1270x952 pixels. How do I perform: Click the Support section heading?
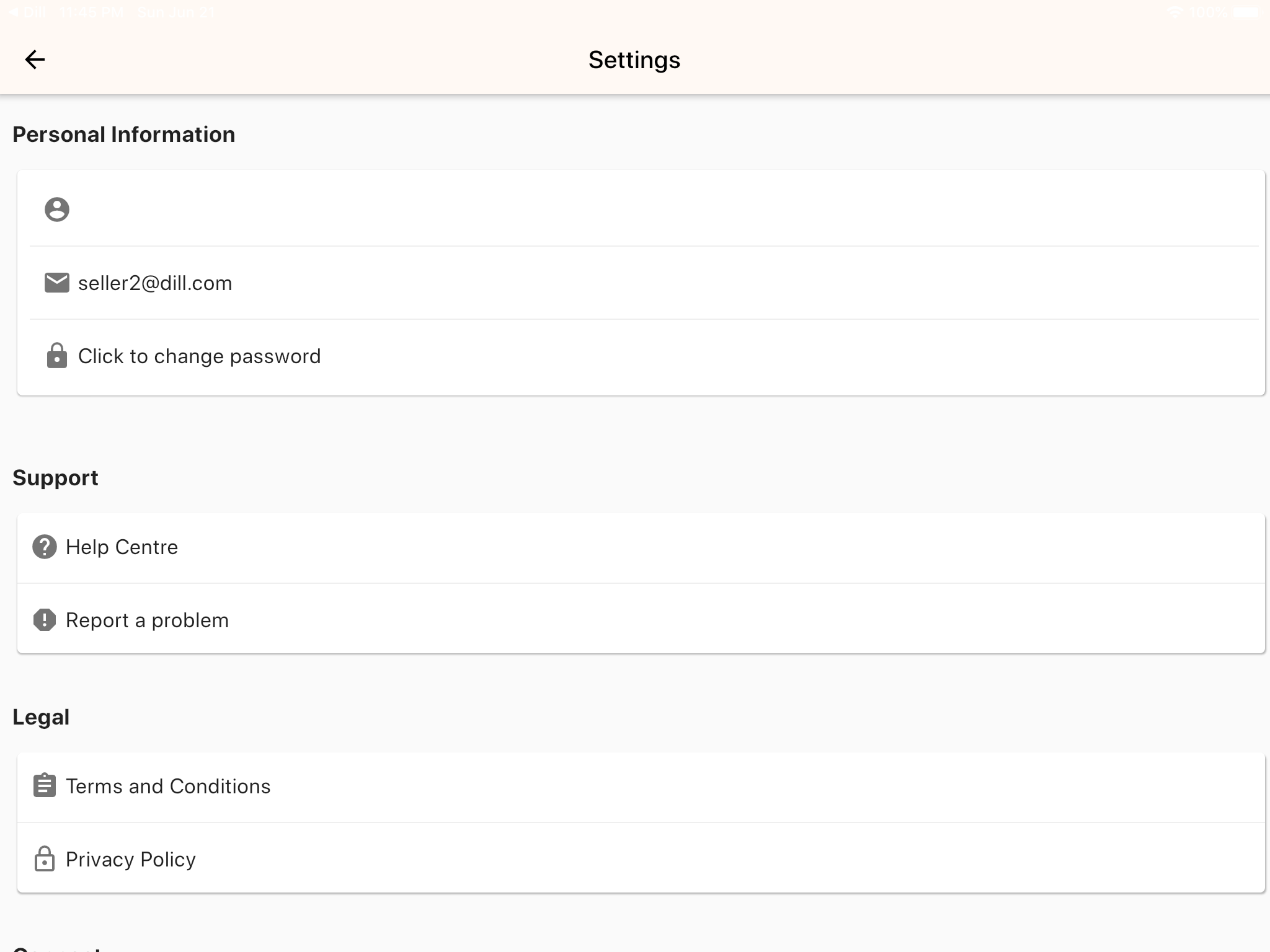tap(55, 478)
